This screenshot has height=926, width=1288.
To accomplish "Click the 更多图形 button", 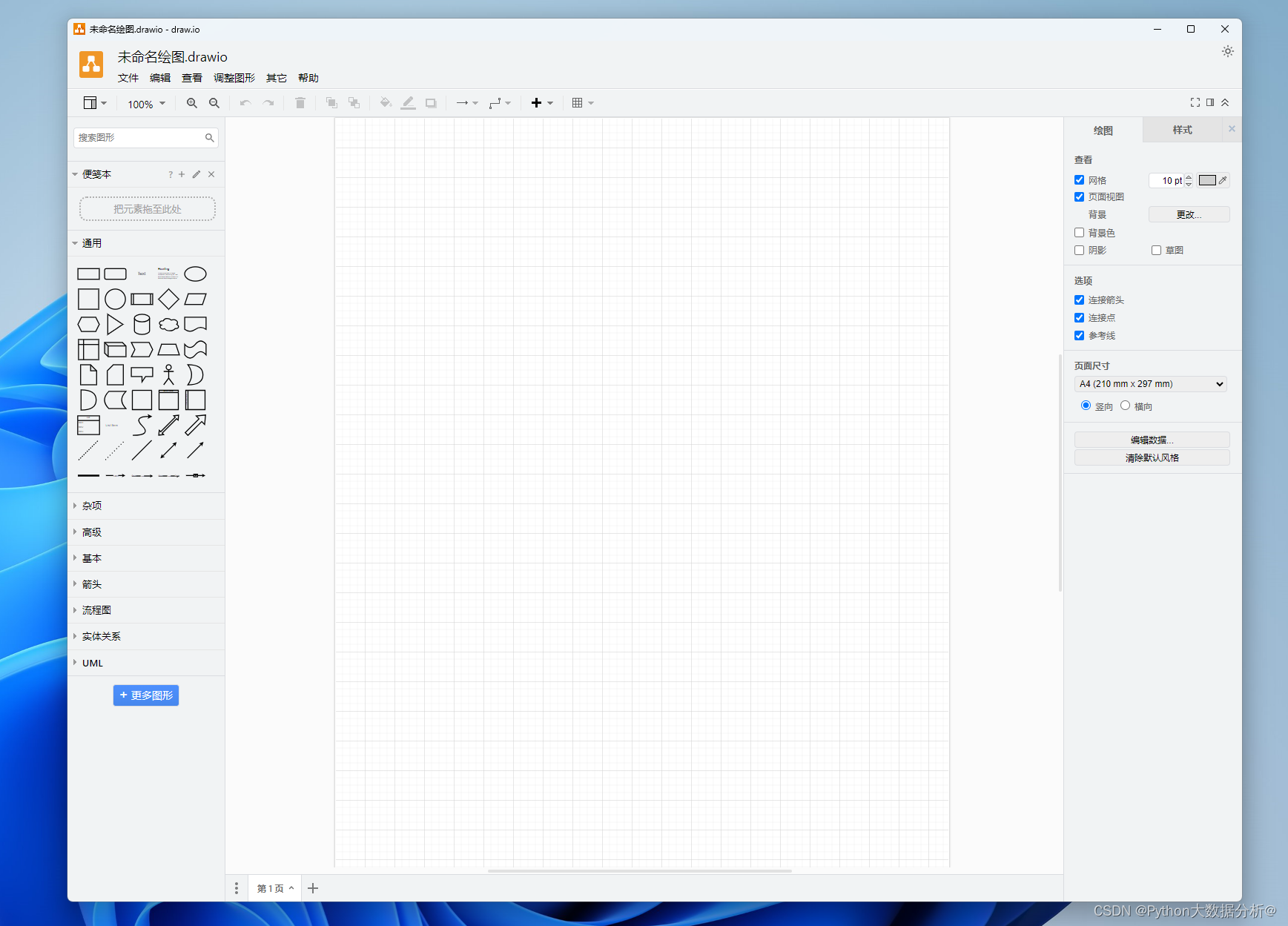I will click(x=146, y=695).
